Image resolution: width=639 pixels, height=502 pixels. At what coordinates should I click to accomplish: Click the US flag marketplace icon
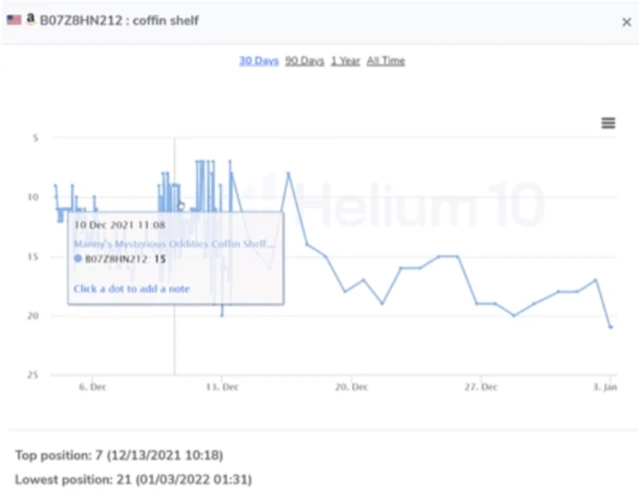(13, 19)
